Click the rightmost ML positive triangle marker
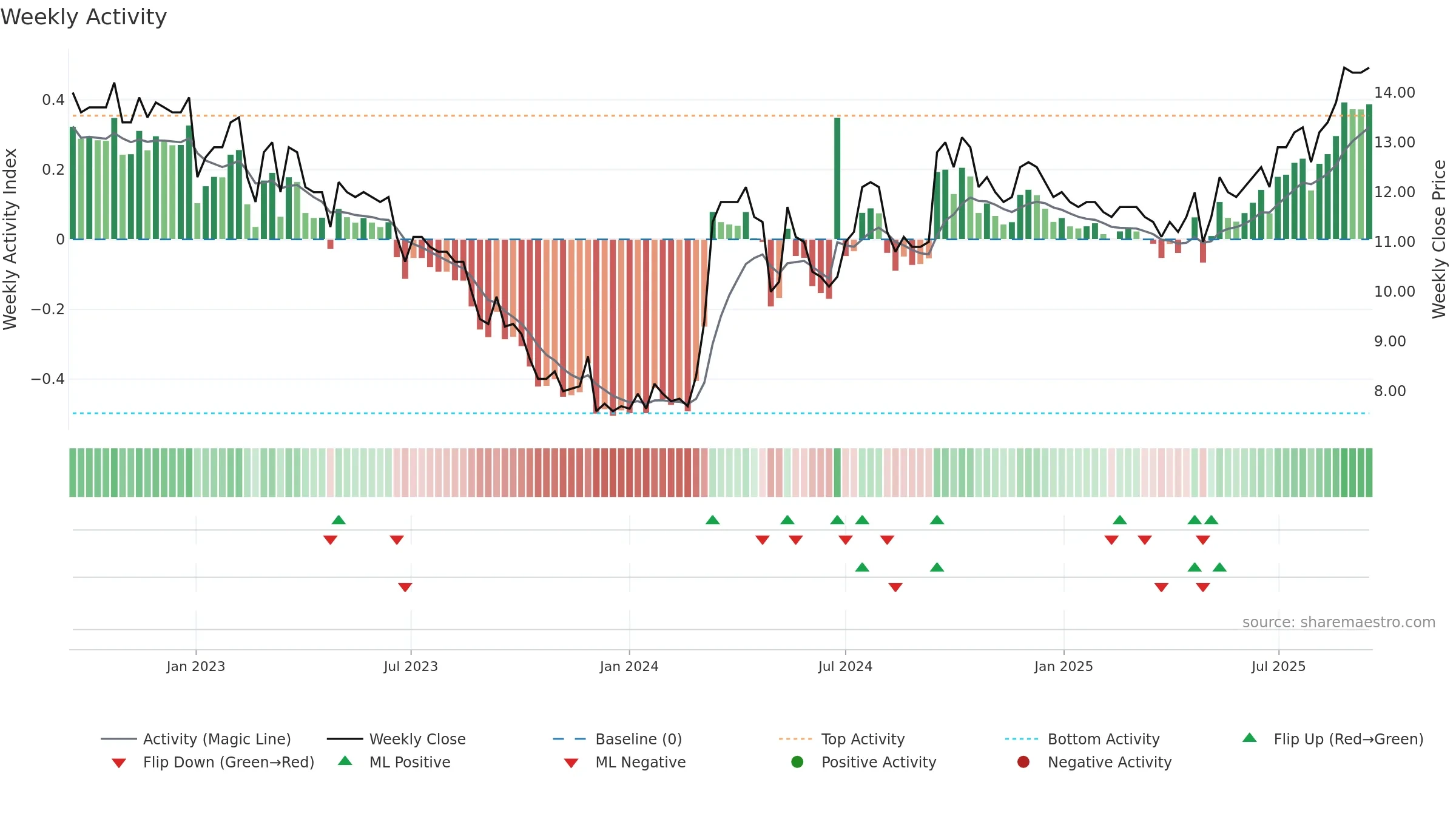 pyautogui.click(x=1219, y=567)
